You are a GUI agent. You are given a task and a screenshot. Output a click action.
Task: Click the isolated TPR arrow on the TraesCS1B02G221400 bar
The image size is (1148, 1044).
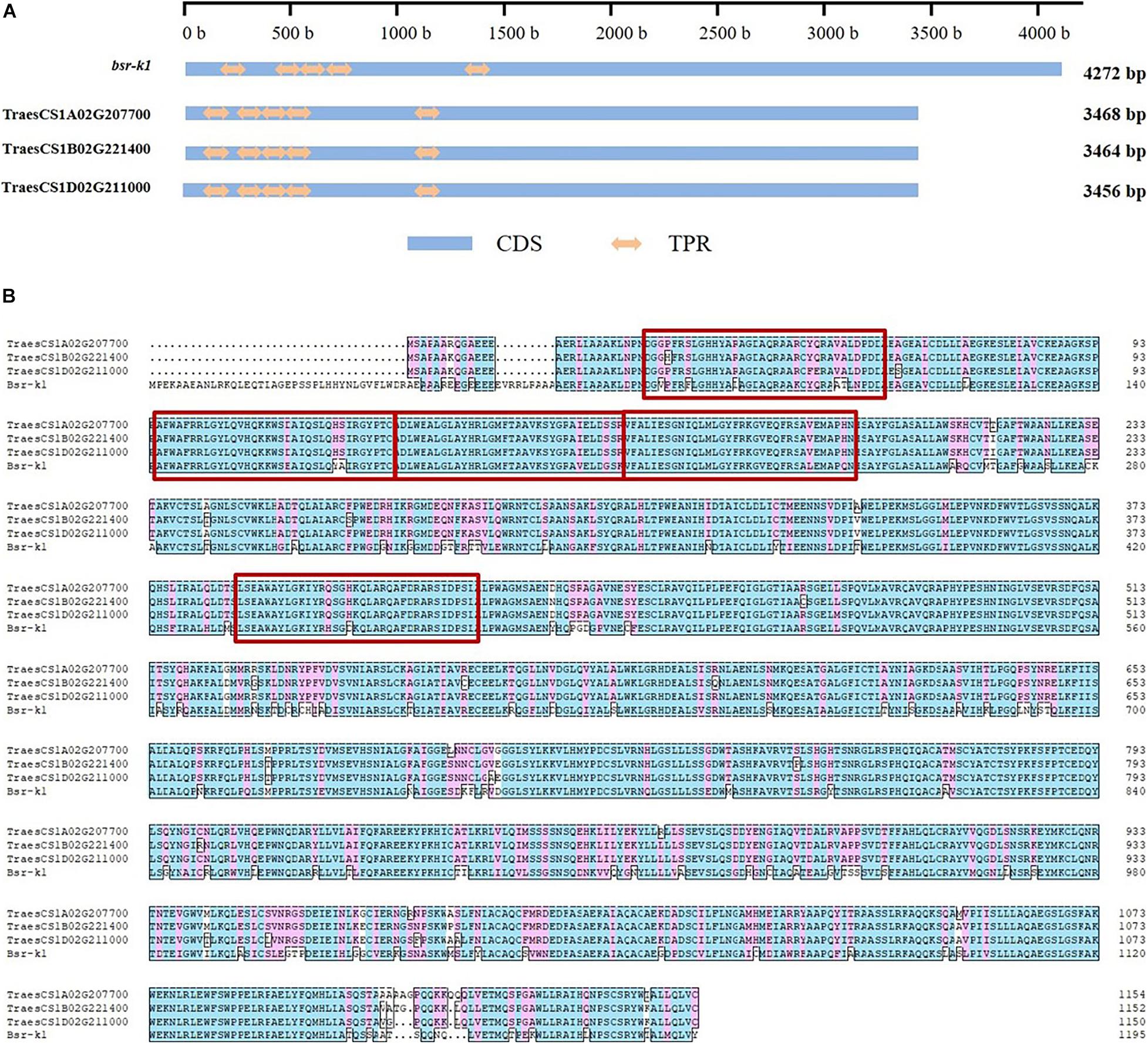tap(427, 153)
